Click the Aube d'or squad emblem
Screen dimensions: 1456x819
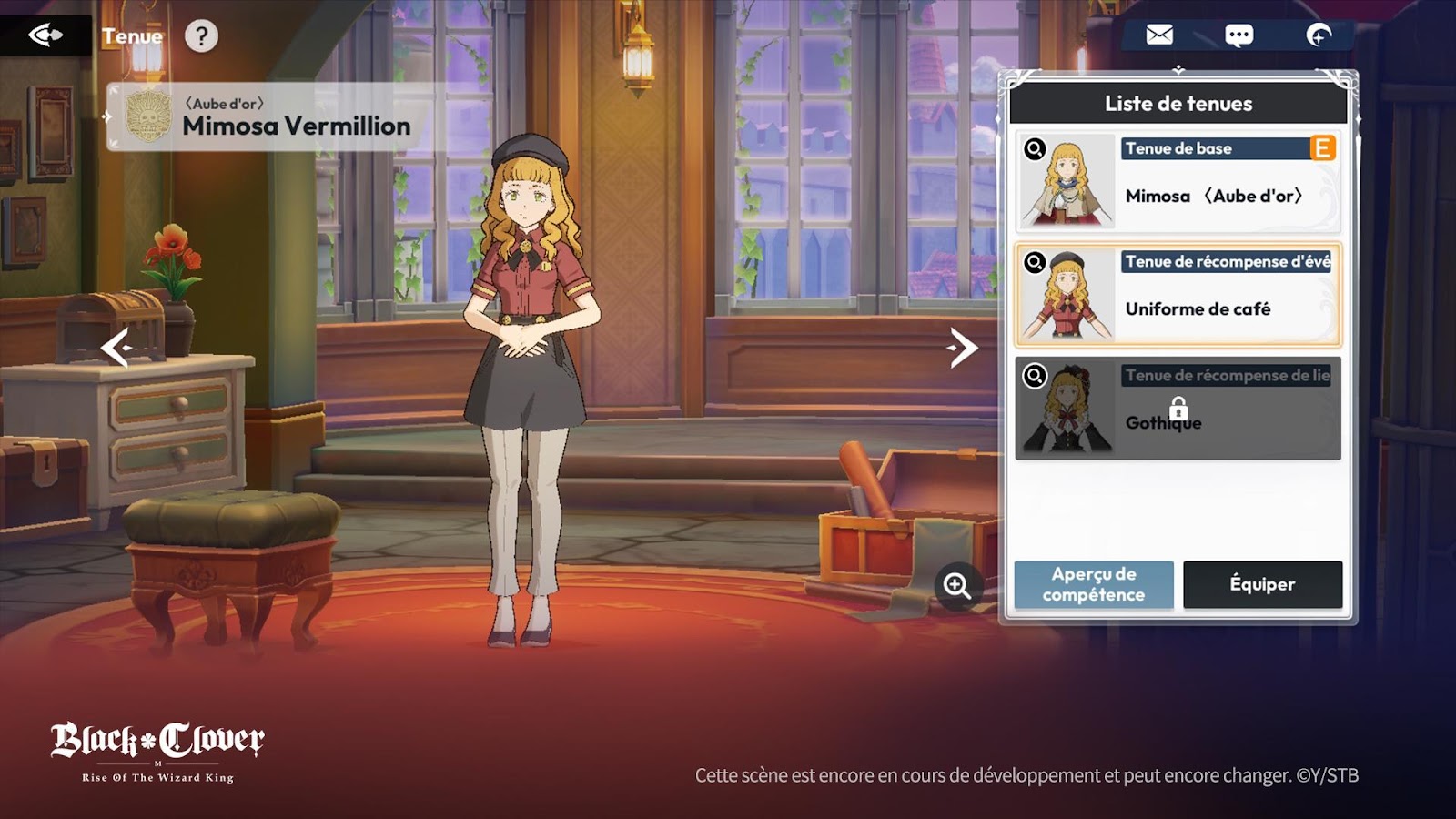[x=147, y=116]
